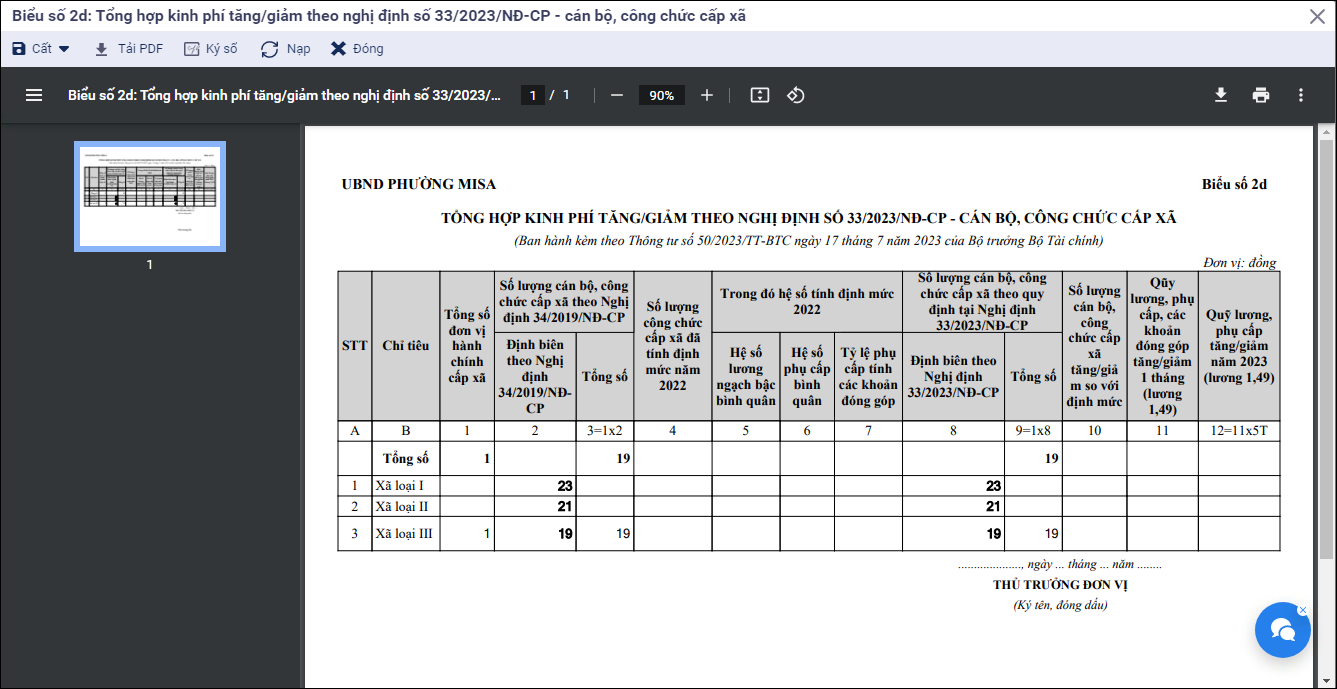Click the vertical scrollbar of the document
The height and width of the screenshot is (689, 1337).
(1326, 350)
